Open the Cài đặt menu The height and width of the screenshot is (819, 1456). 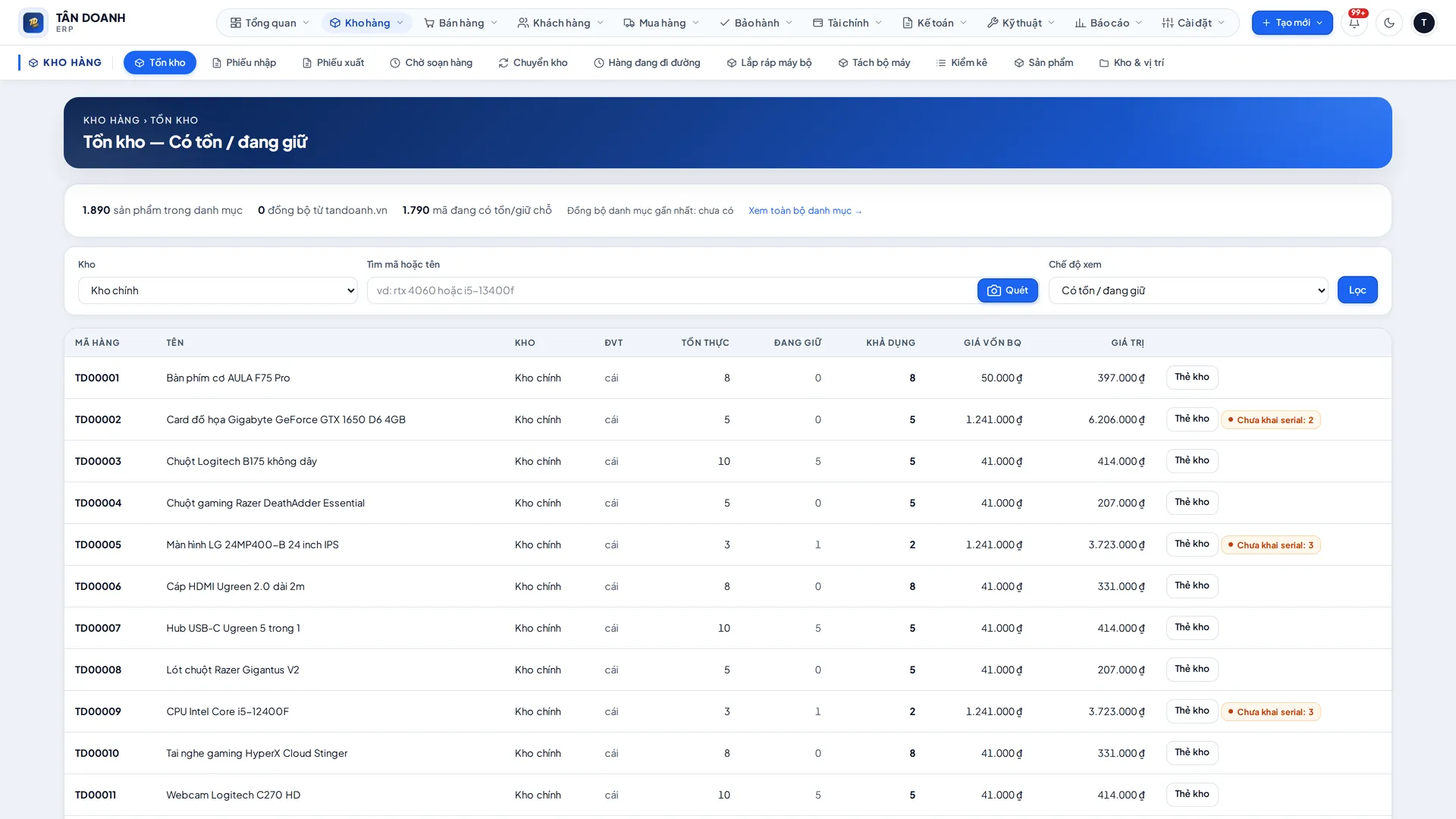pos(1194,23)
